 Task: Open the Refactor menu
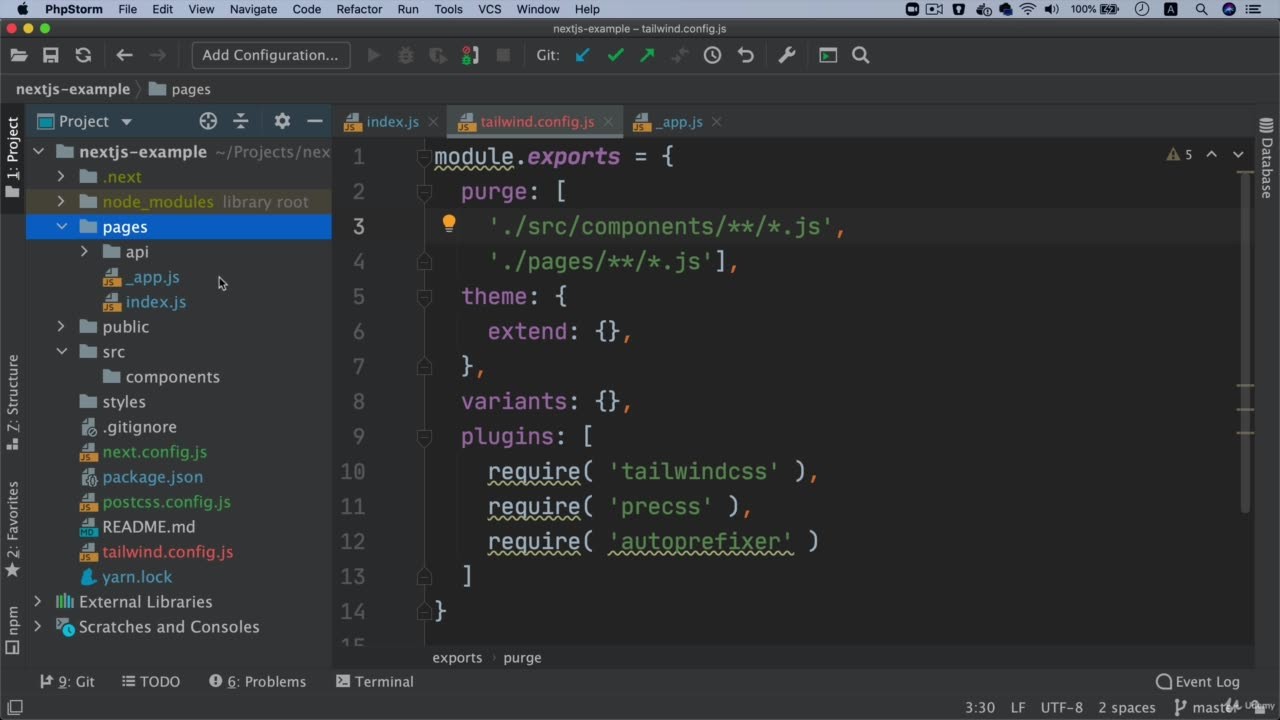click(359, 9)
